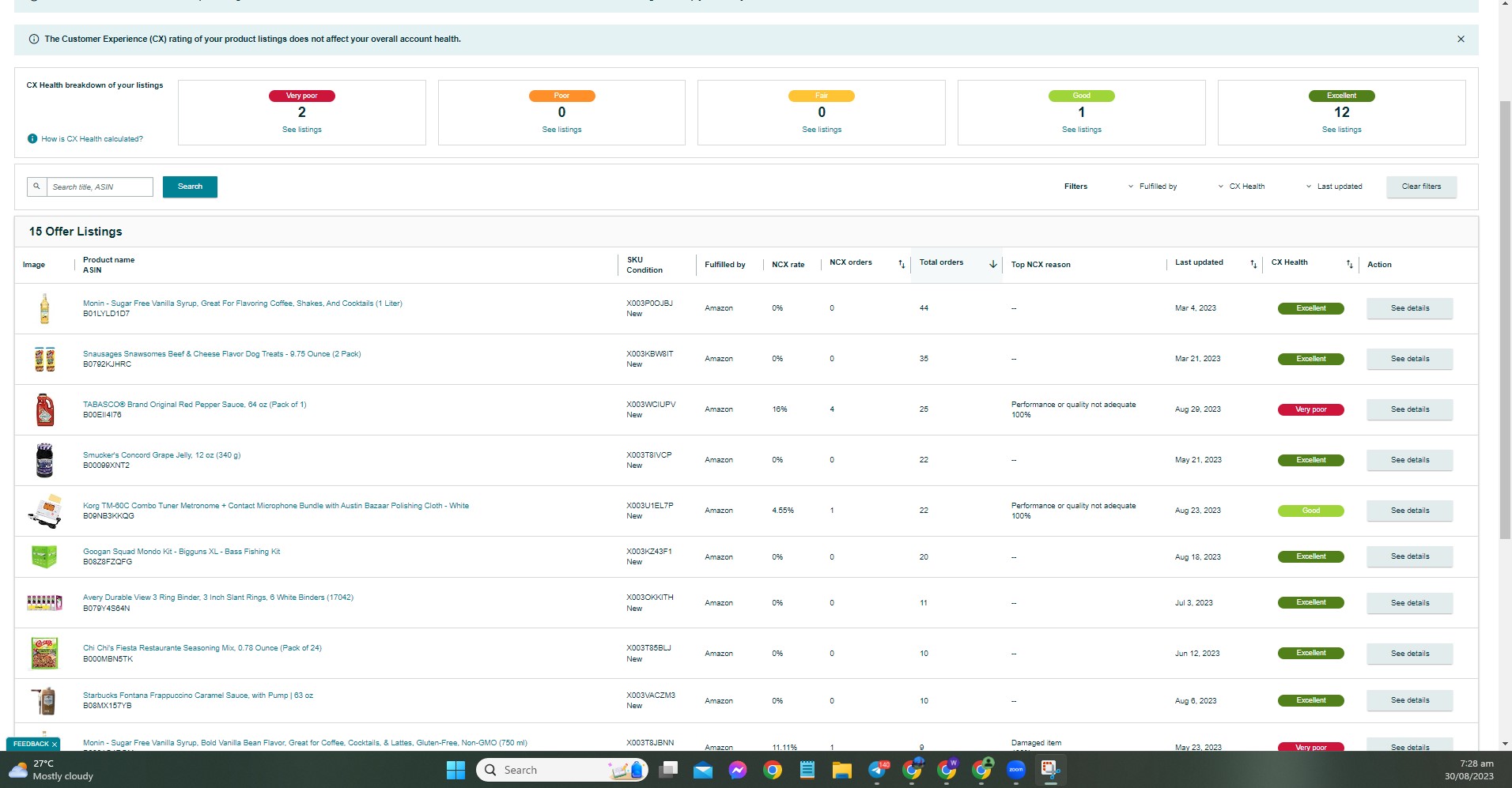
Task: Launch Messenger from the taskbar
Action: pyautogui.click(x=738, y=770)
